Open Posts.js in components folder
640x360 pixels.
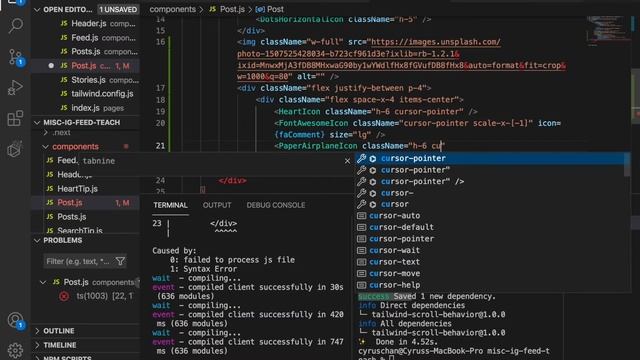[86, 217]
